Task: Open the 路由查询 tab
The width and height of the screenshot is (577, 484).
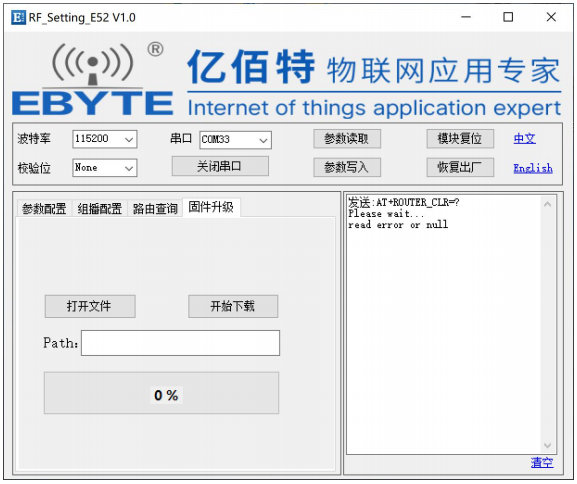Action: click(155, 209)
